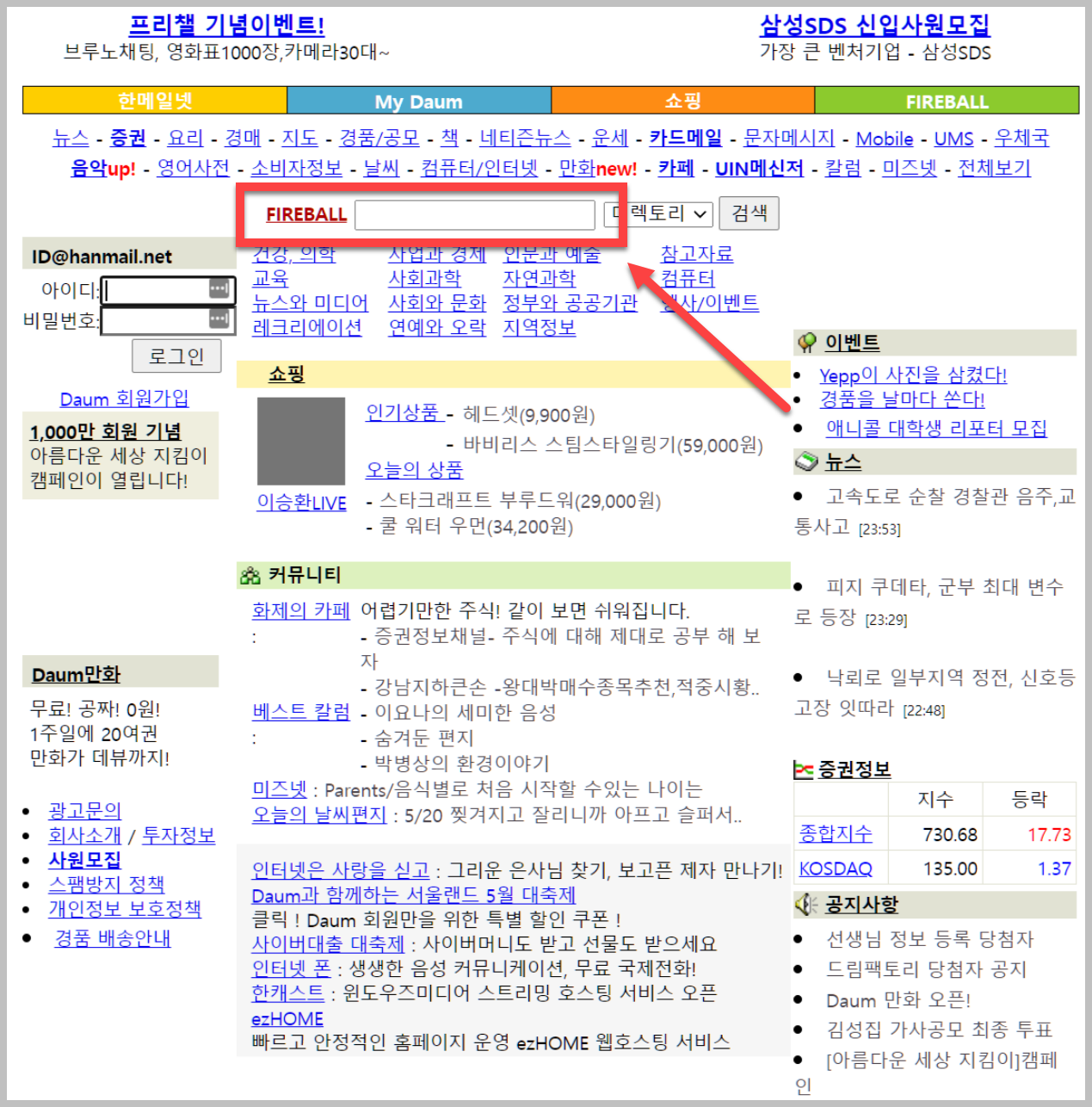Open the 문자메시지 navigation link
Image resolution: width=1092 pixels, height=1107 pixels.
789,138
